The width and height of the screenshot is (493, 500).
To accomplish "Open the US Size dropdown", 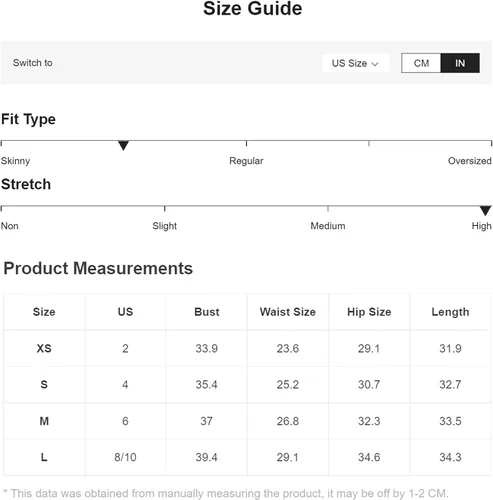I will pos(355,63).
